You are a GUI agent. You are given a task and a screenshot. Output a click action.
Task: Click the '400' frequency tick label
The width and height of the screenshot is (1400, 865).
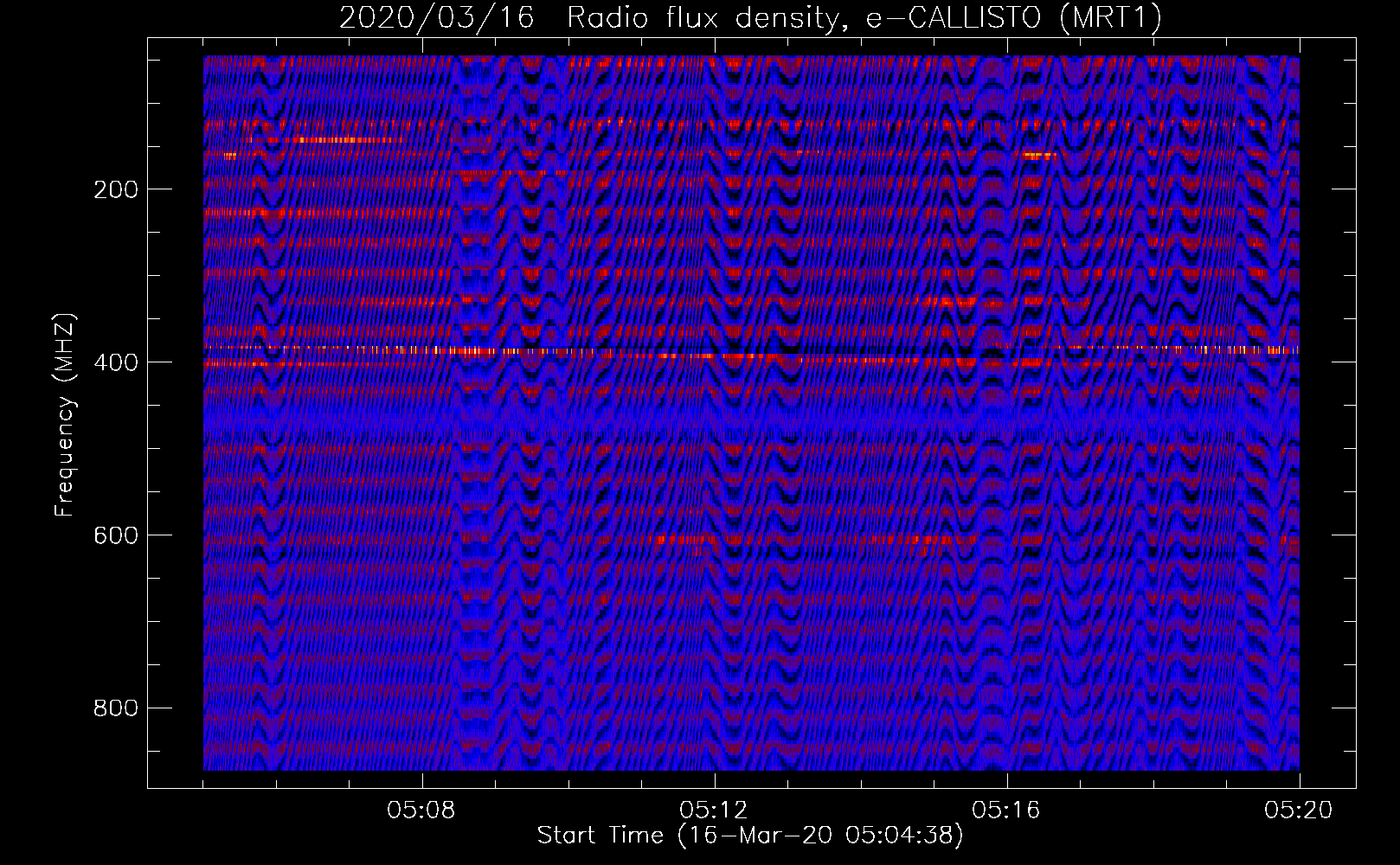(x=116, y=362)
